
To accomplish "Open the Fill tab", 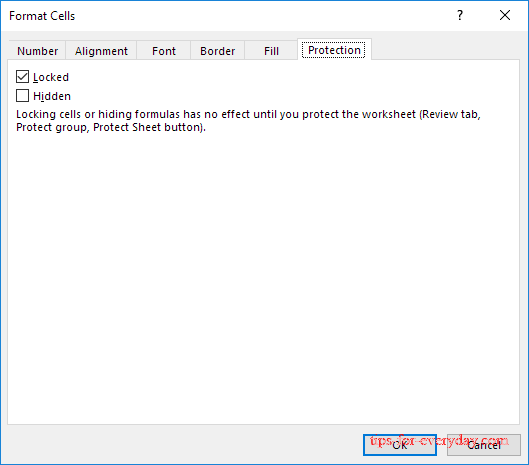I will 271,51.
